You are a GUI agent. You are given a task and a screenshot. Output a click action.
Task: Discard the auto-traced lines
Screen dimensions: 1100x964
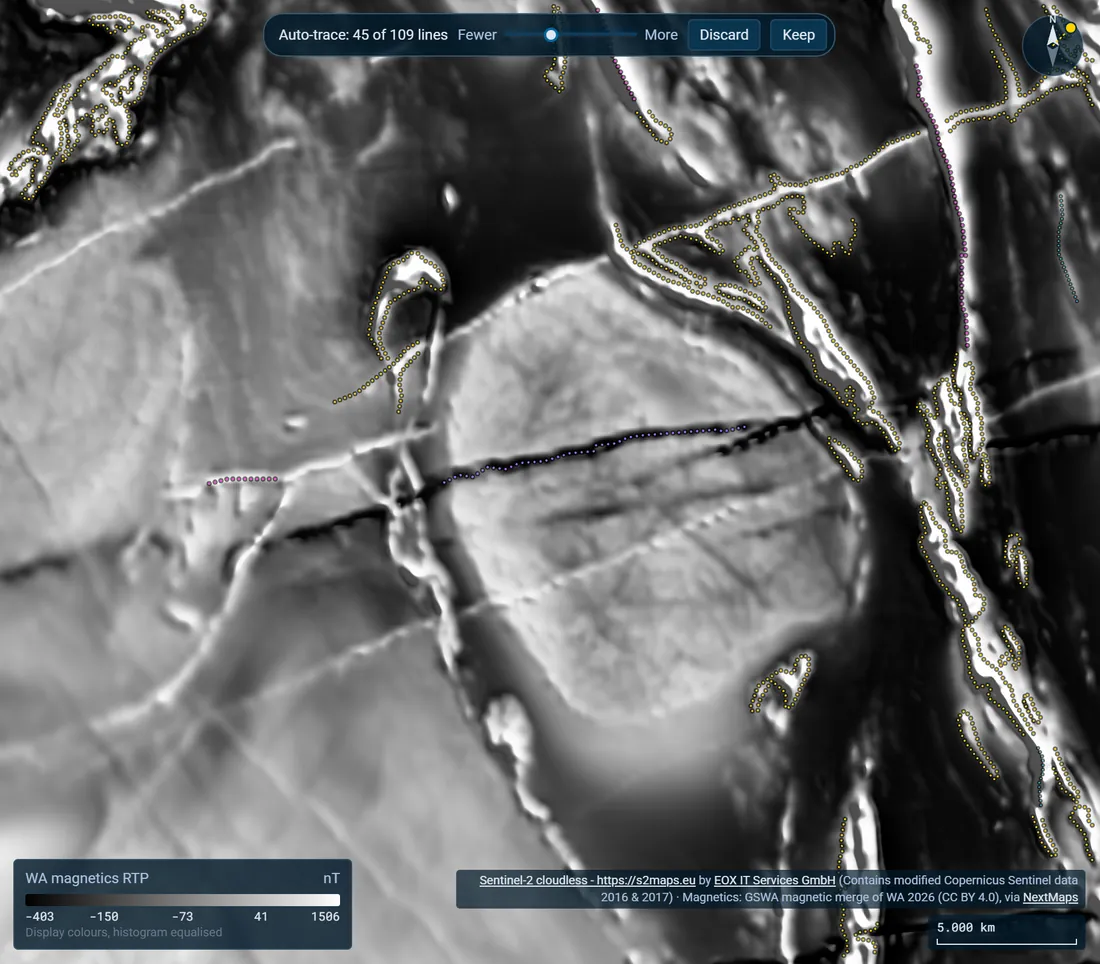724,34
